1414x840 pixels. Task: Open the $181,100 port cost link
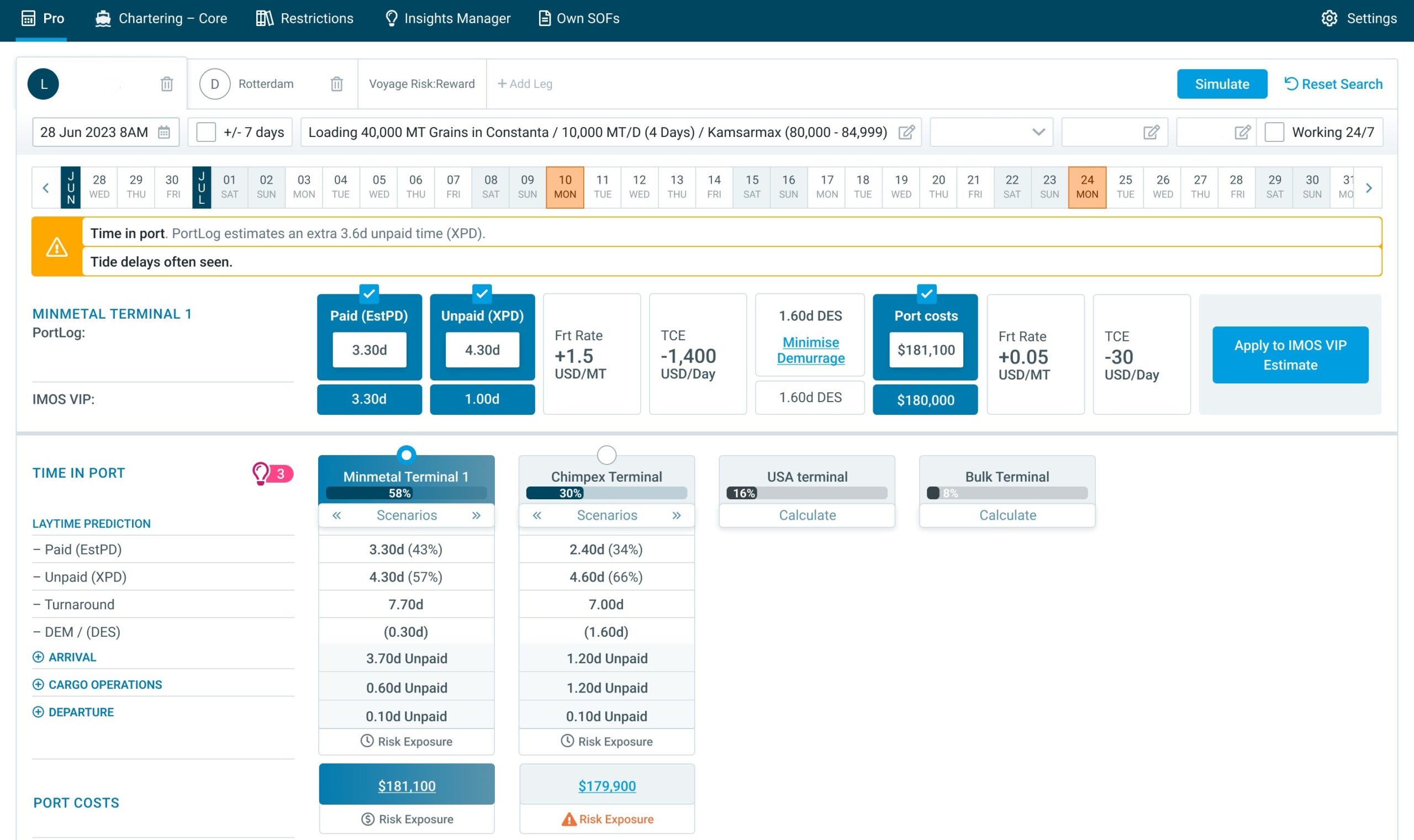(x=407, y=786)
